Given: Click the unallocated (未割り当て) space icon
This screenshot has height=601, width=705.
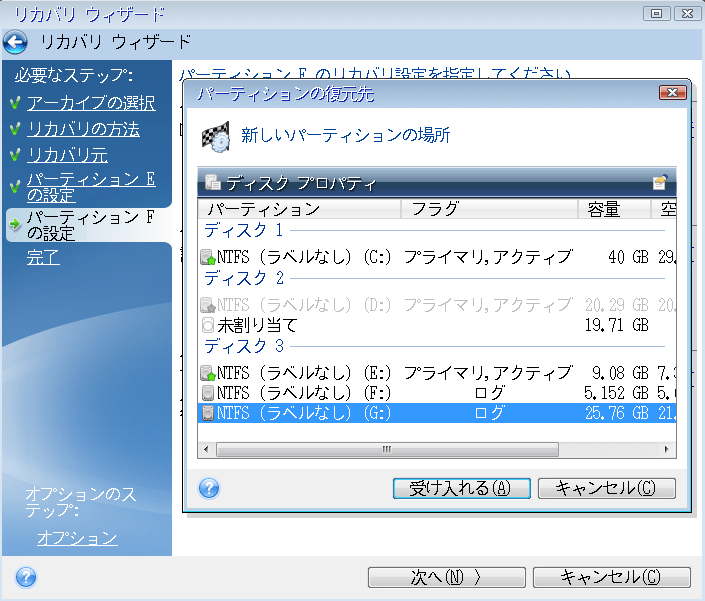Looking at the screenshot, I should [x=207, y=325].
